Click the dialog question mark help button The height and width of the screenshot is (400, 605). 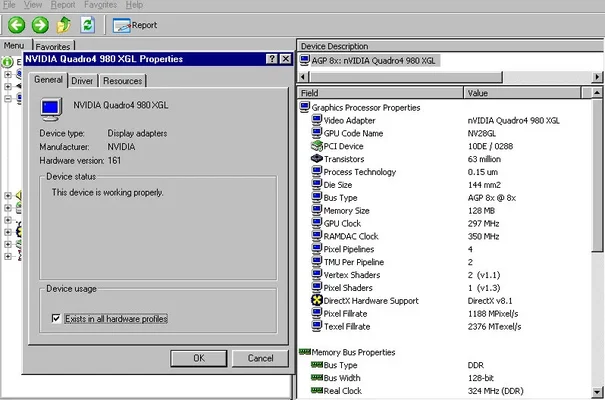coord(272,59)
